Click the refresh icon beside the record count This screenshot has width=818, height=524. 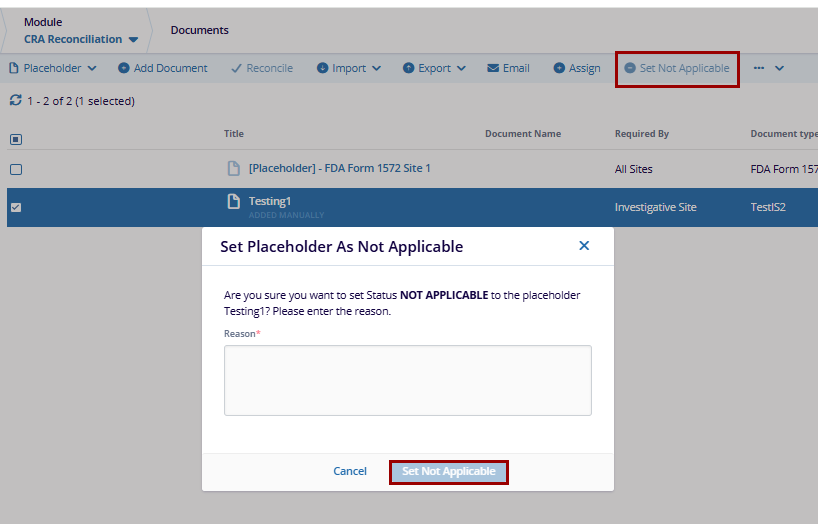[15, 101]
